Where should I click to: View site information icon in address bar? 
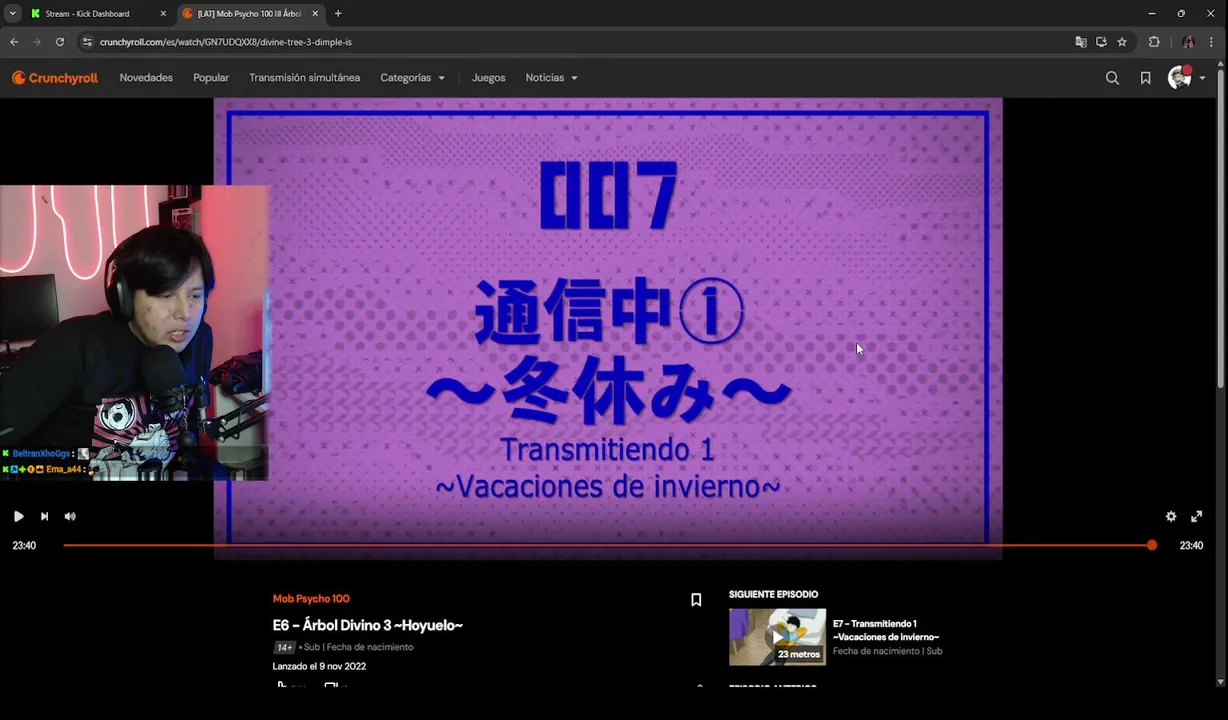[87, 42]
